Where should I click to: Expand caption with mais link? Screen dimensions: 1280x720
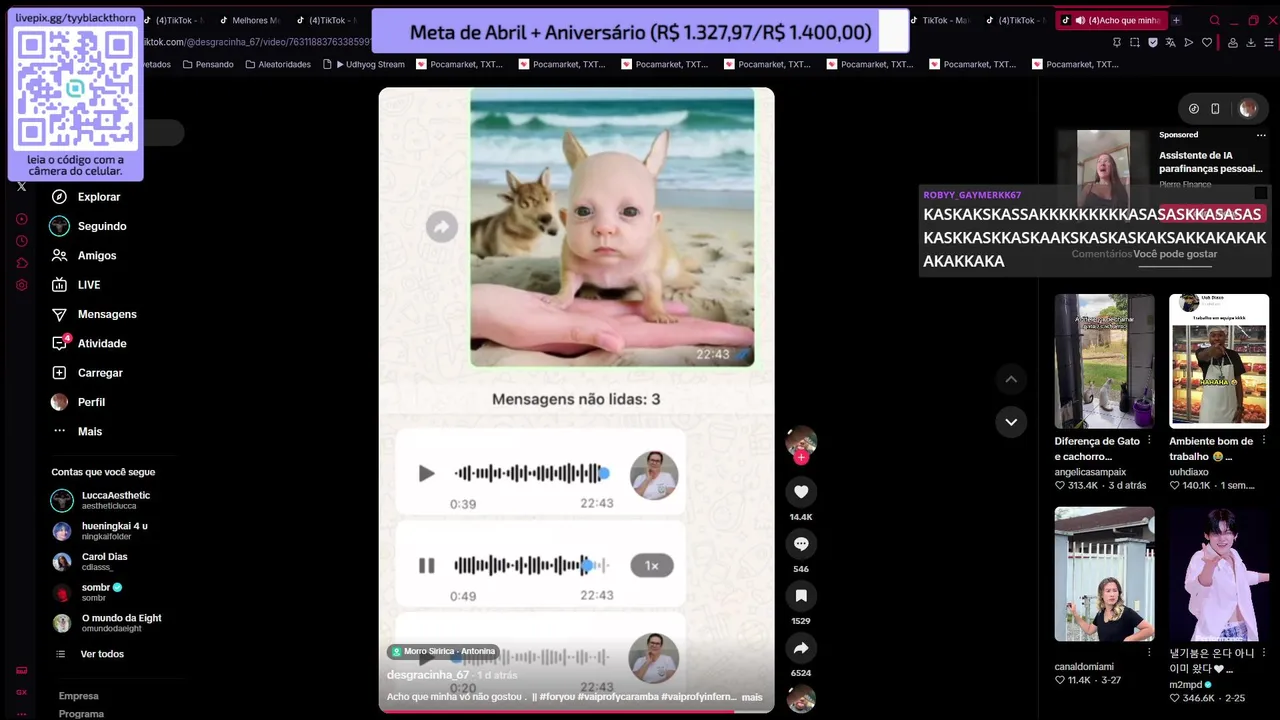click(x=752, y=697)
